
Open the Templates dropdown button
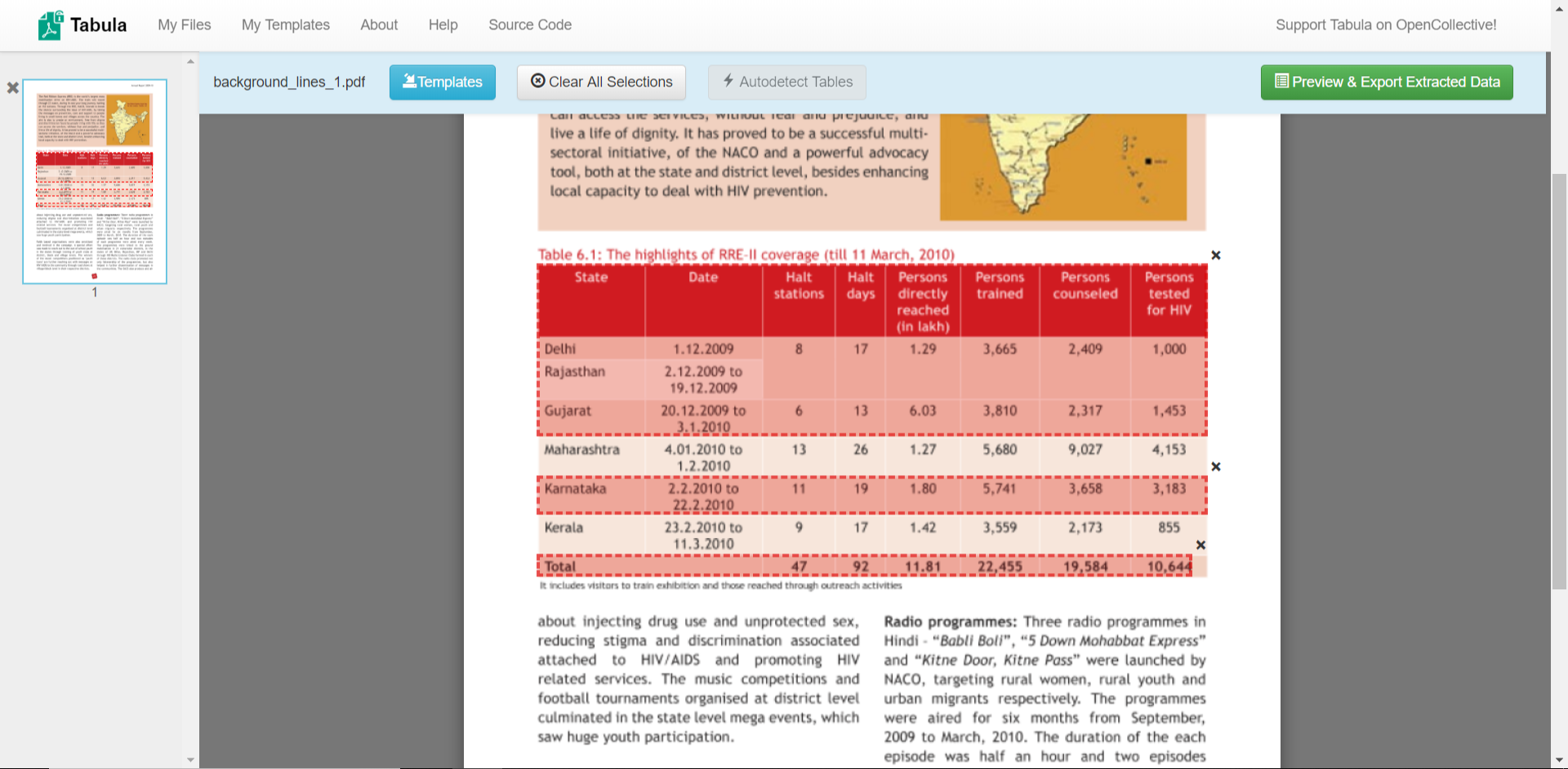(x=442, y=82)
